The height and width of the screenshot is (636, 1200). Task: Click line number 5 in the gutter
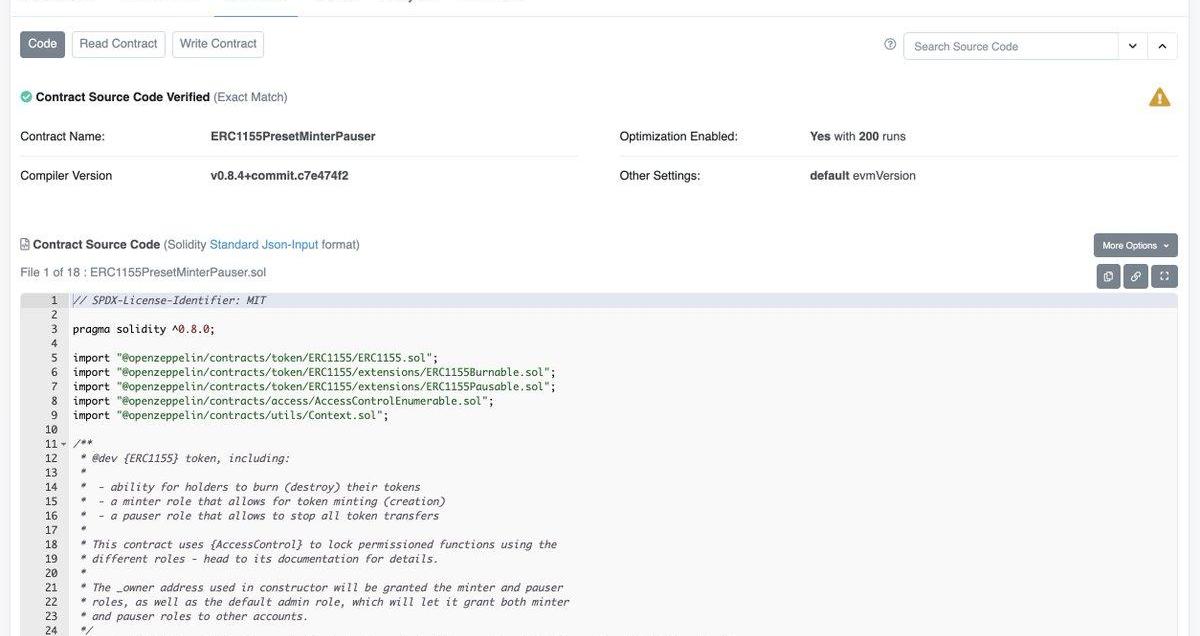54,358
